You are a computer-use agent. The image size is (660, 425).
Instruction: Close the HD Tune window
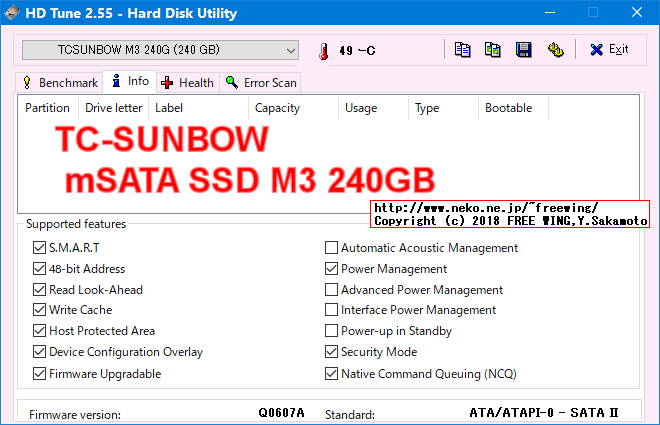pyautogui.click(x=637, y=13)
